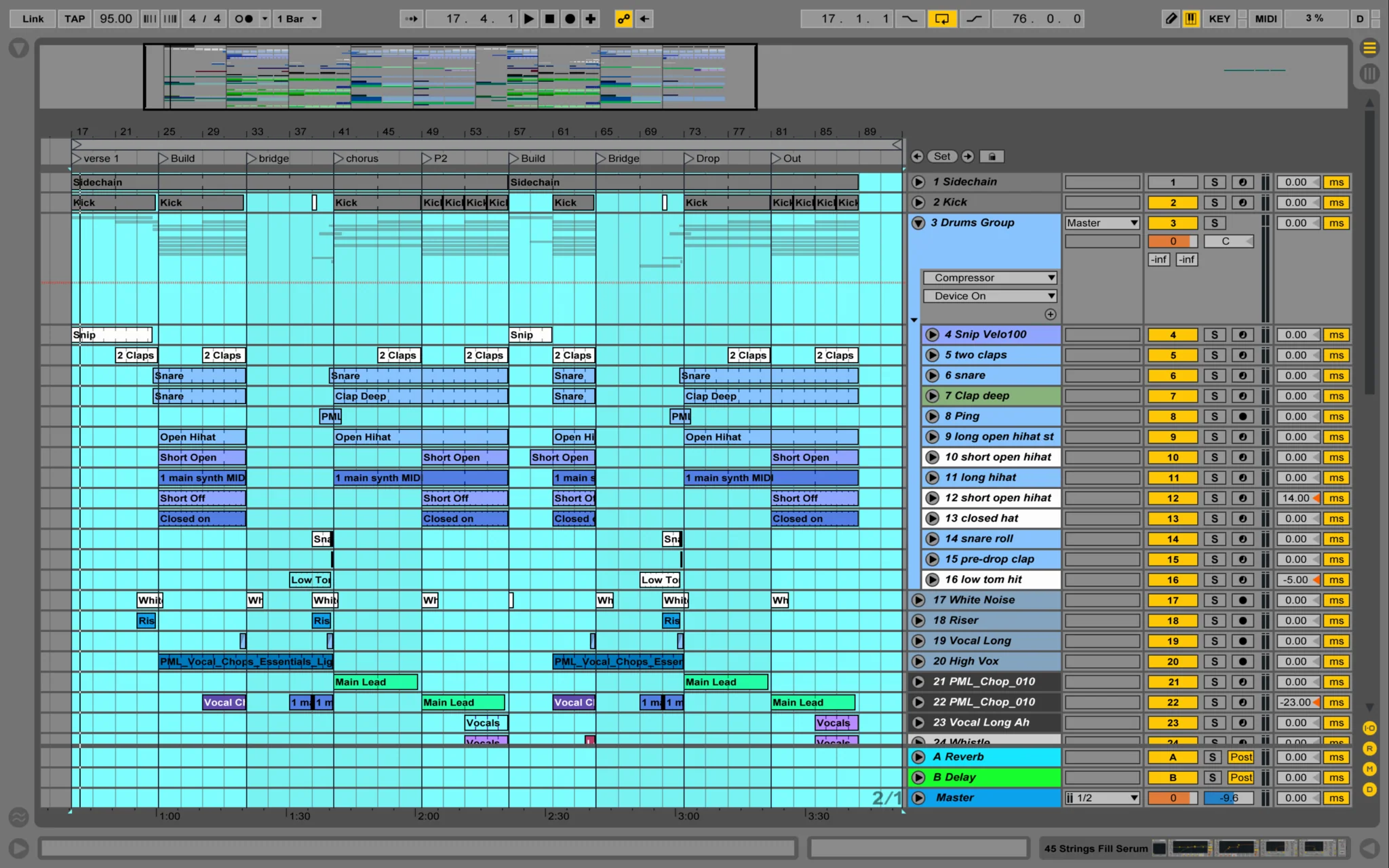The image size is (1389, 868).
Task: Click the Previous Locator arrow button
Action: click(917, 157)
